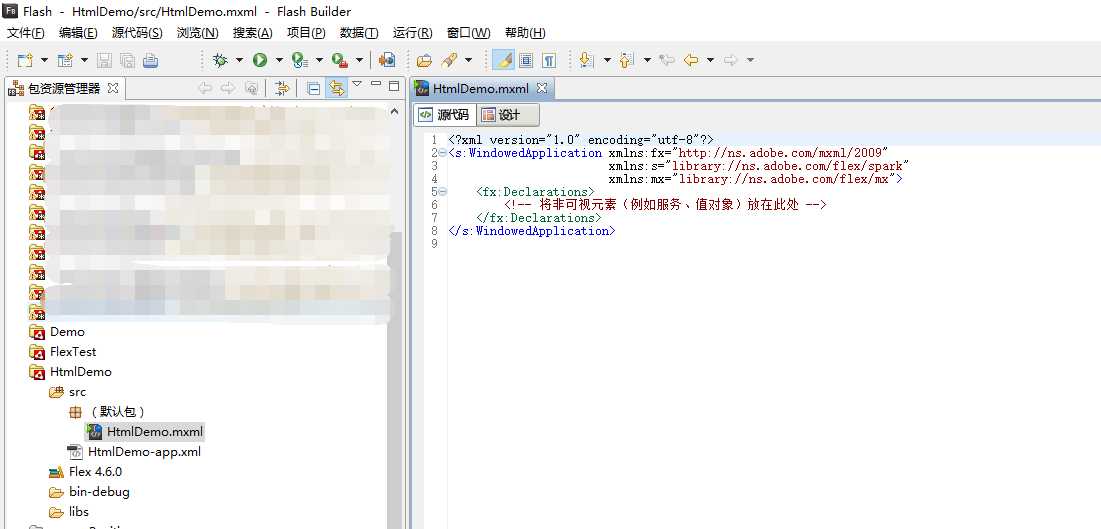Click the Back navigation yellow arrow
Image resolution: width=1101 pixels, height=529 pixels.
(692, 60)
